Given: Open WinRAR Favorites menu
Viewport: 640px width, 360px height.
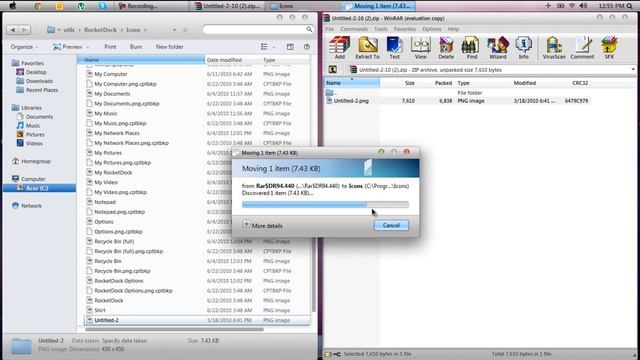Looking at the screenshot, I should (404, 29).
